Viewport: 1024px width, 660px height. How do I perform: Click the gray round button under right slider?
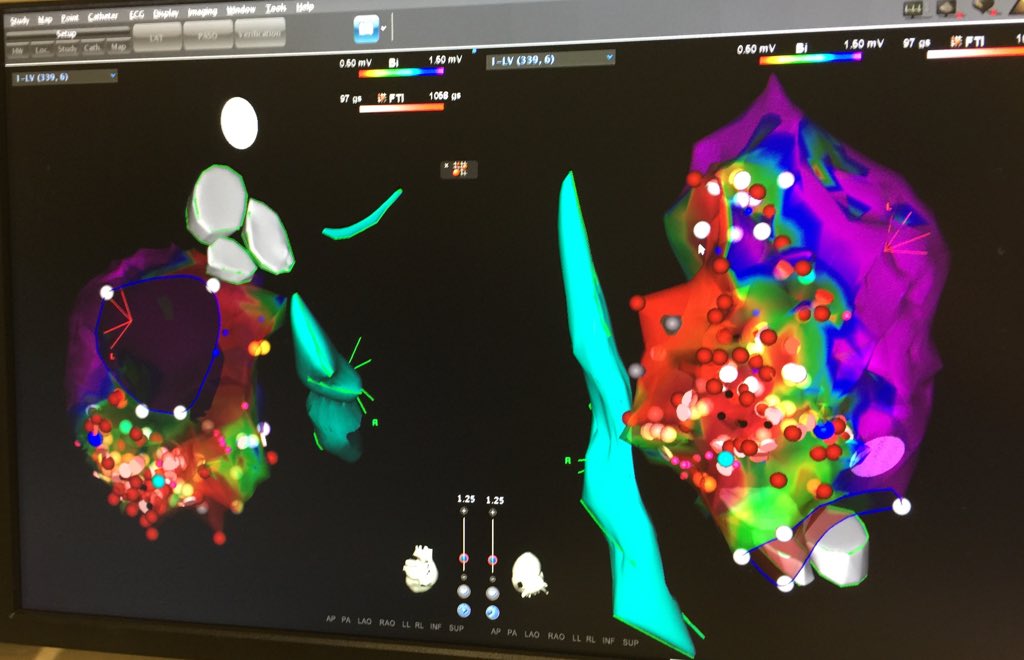click(492, 593)
